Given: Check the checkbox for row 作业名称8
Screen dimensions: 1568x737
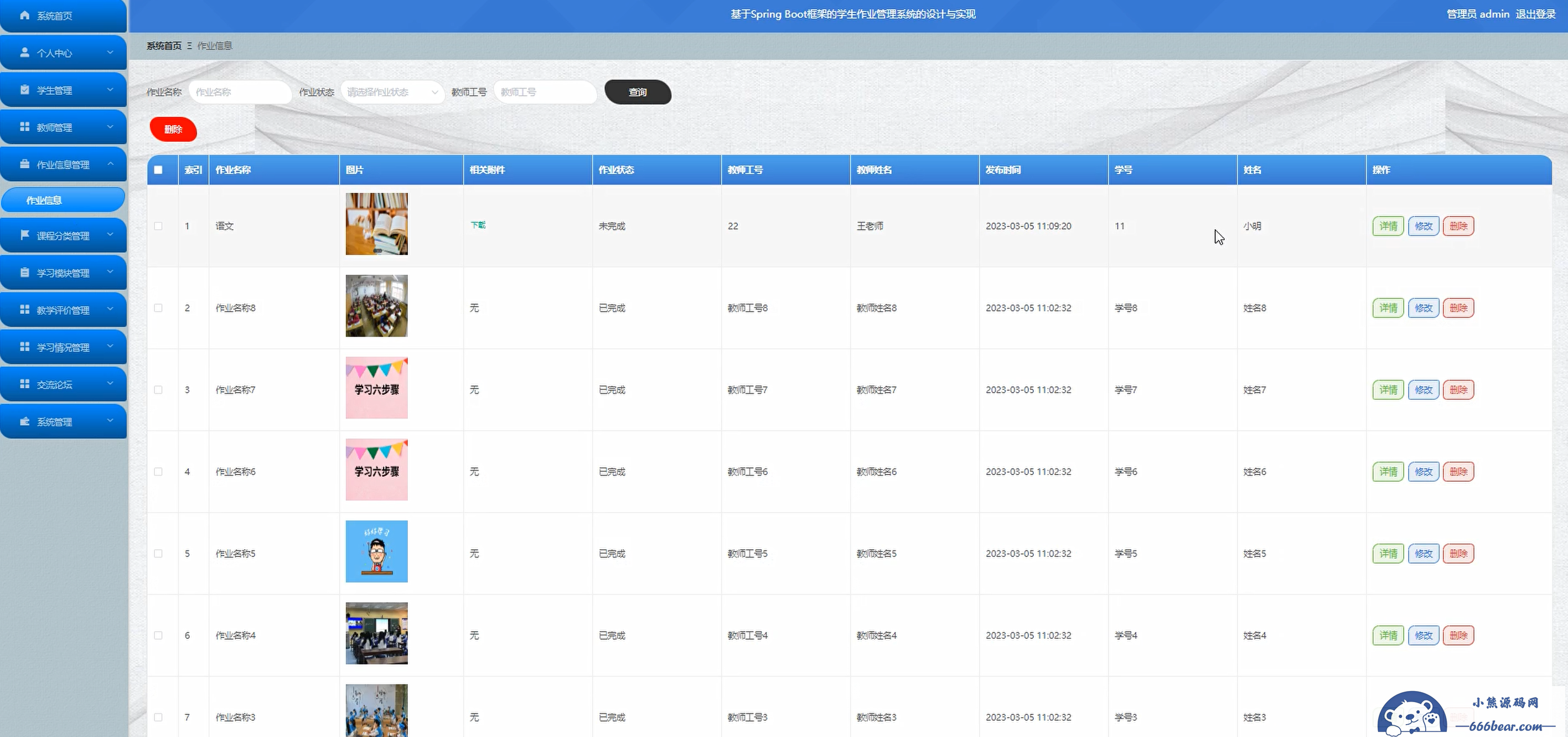Looking at the screenshot, I should click(158, 308).
